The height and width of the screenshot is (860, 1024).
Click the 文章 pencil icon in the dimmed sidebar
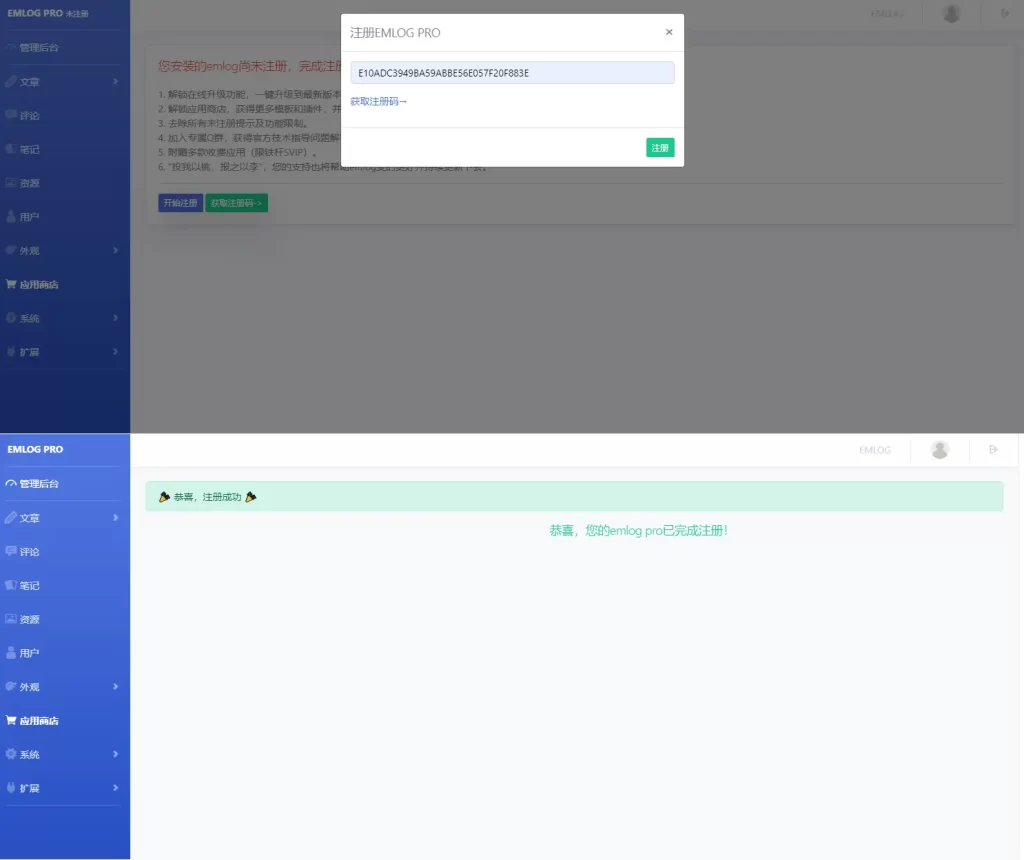point(11,82)
